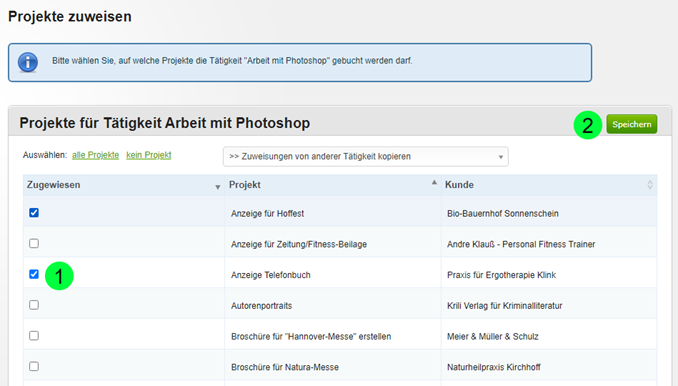Click the Zugewiesen column sort arrow

click(x=217, y=187)
